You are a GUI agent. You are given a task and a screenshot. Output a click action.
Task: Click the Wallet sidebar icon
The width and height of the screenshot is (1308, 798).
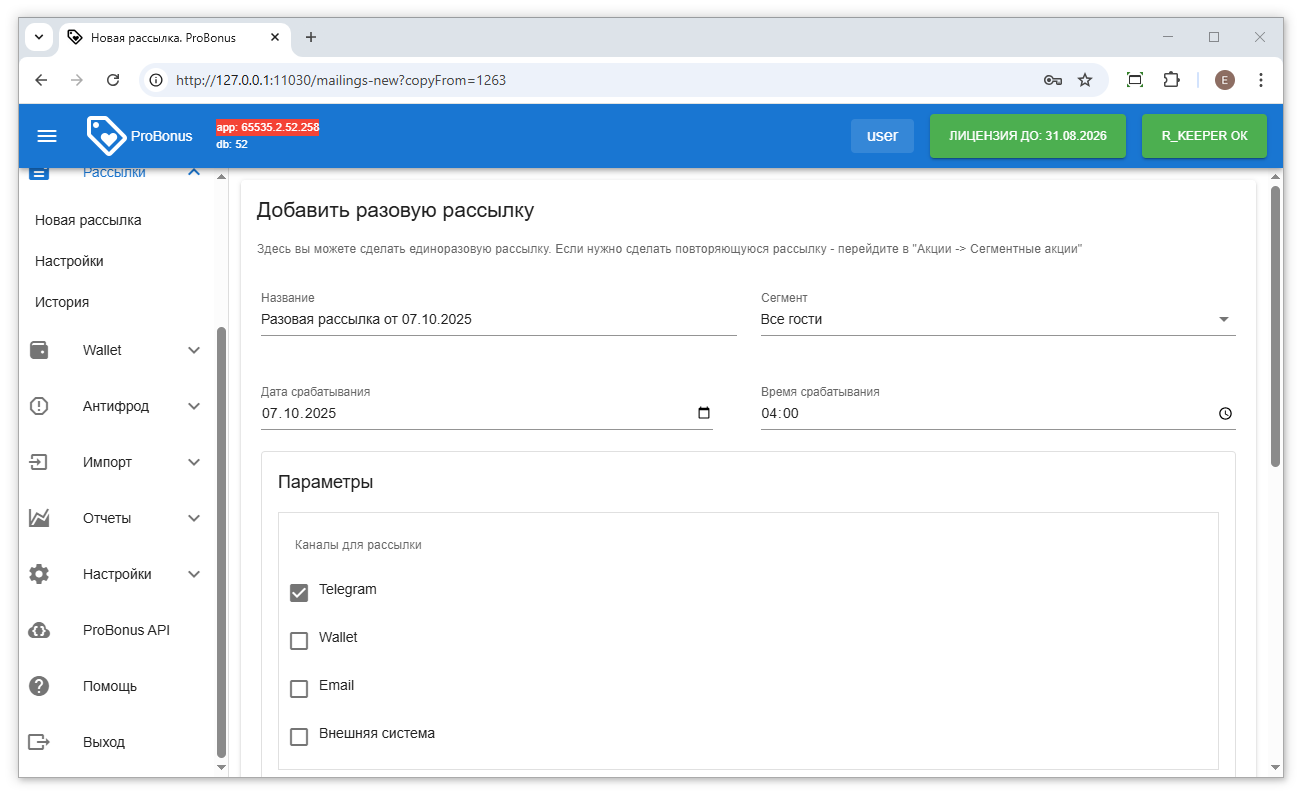tap(39, 350)
